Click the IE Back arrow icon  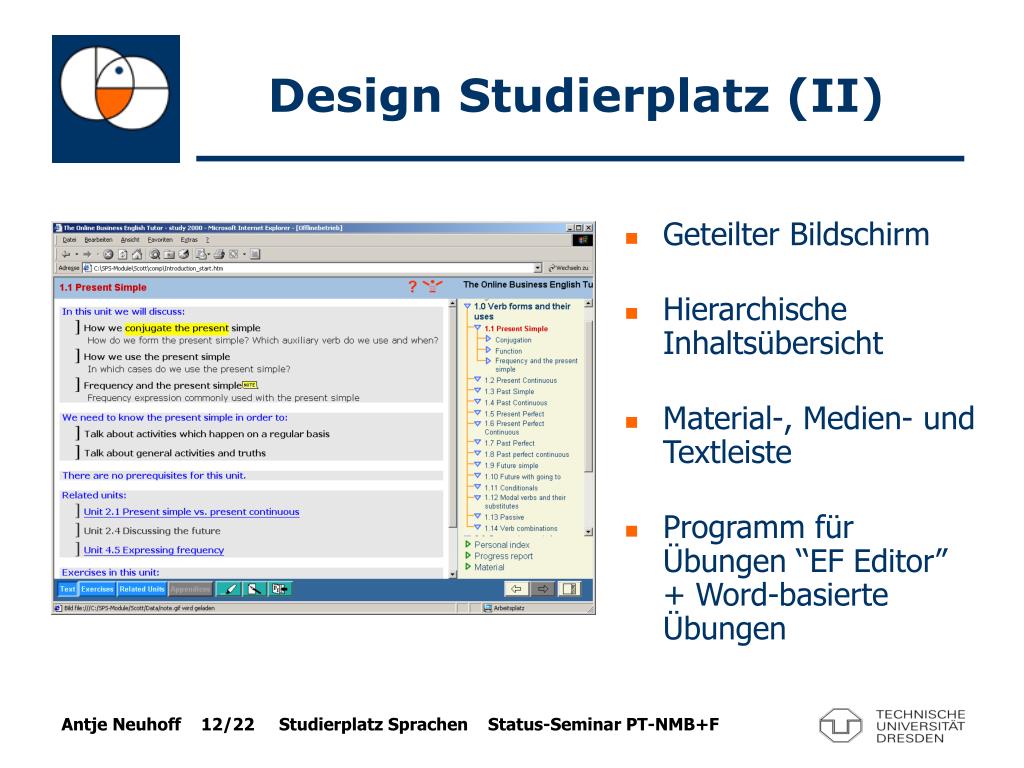[x=66, y=254]
